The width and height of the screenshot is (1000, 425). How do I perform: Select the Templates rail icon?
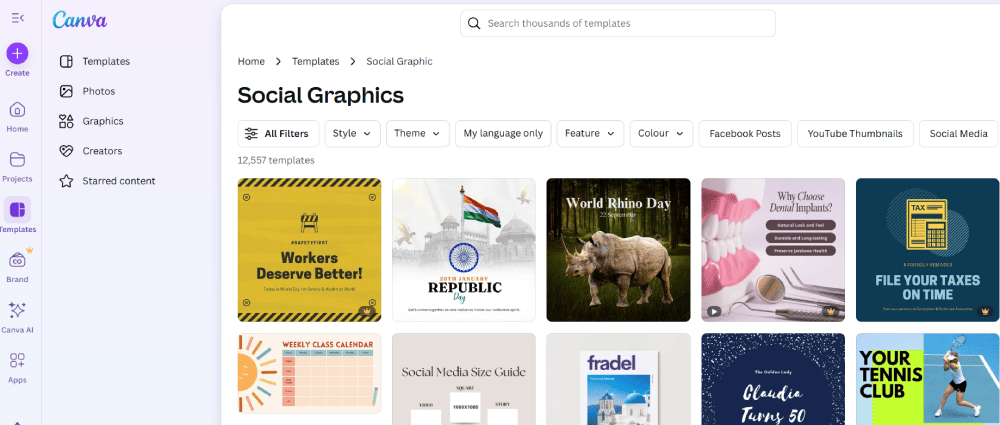pos(17,209)
